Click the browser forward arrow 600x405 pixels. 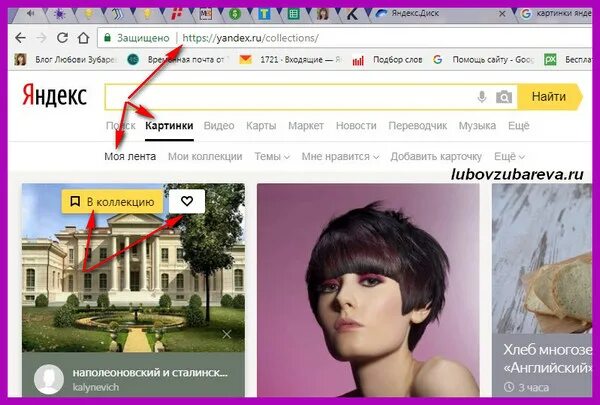click(x=41, y=38)
